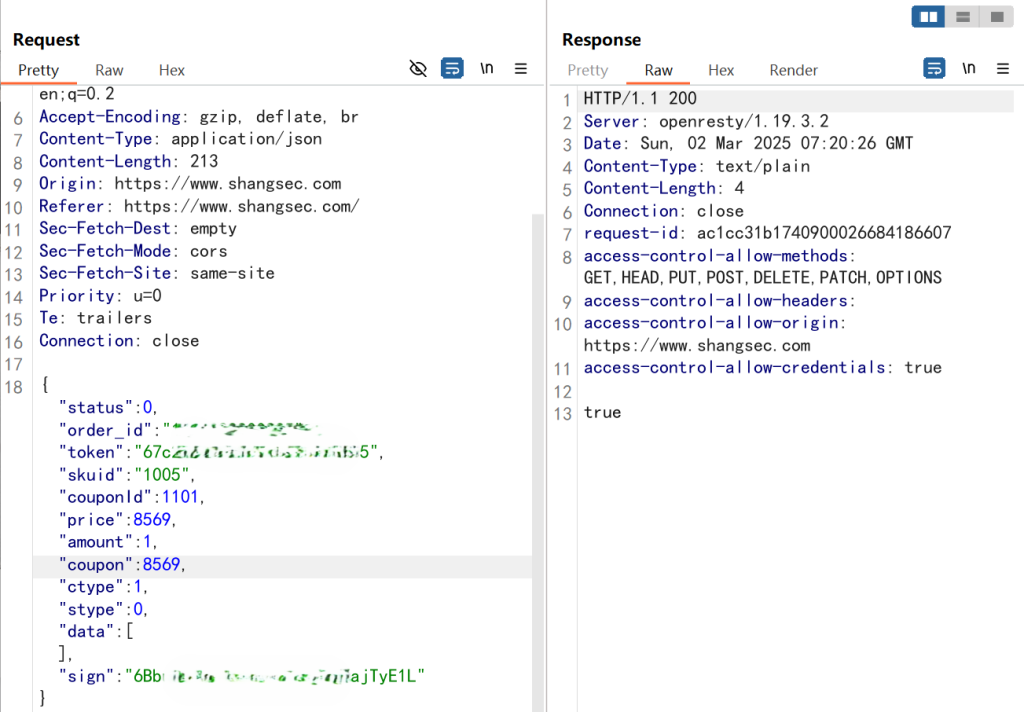The image size is (1024, 712).
Task: Click the response word wrap icon
Action: [934, 69]
